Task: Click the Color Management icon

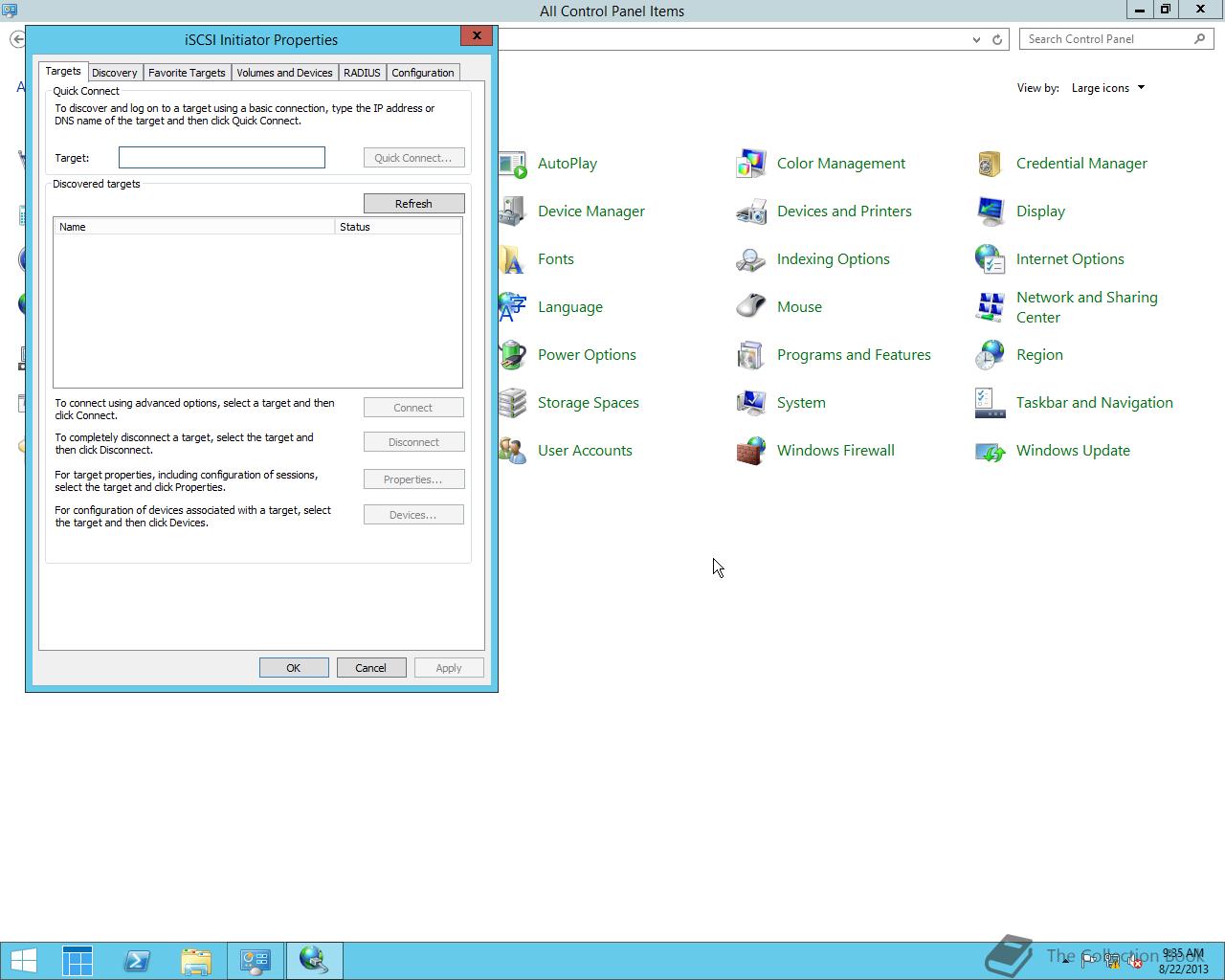Action: [x=751, y=164]
